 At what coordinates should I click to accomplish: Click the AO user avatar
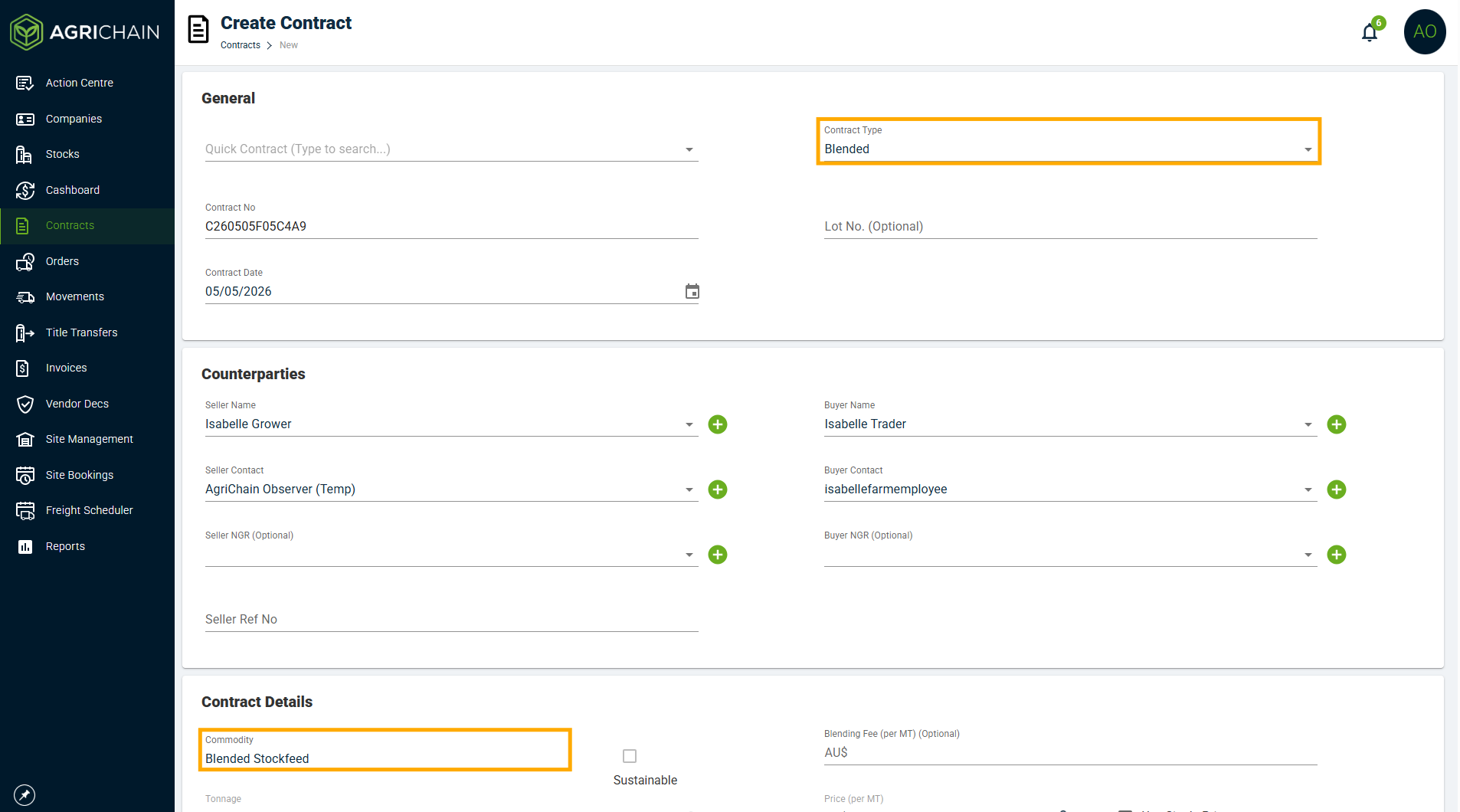[x=1425, y=32]
